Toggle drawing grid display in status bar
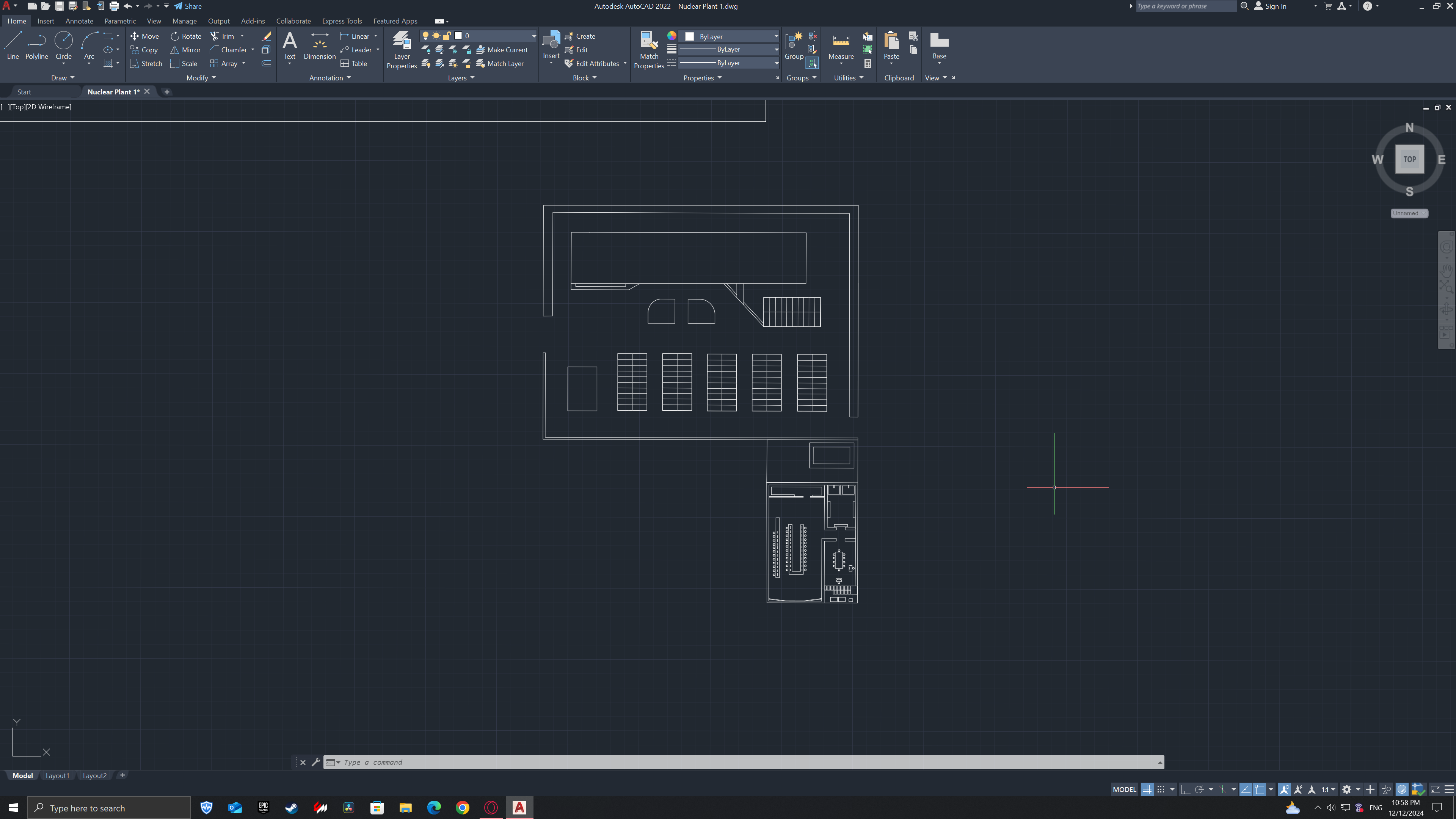 1147,789
